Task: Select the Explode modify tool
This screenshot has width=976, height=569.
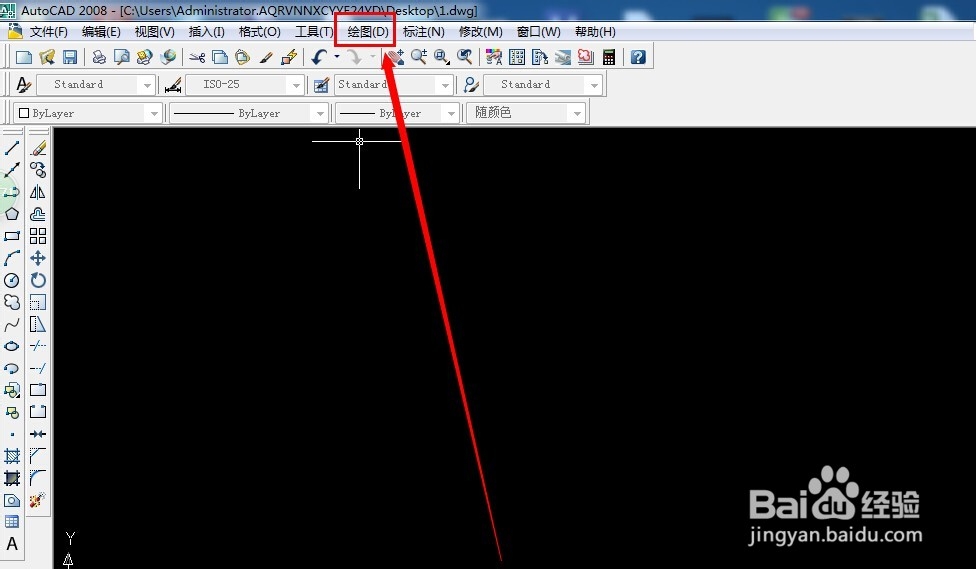Action: tap(38, 501)
